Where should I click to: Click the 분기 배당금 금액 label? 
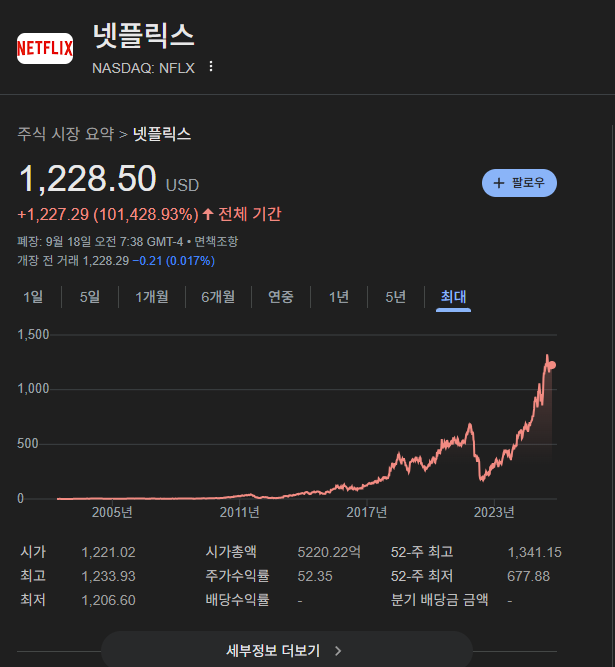[x=439, y=600]
